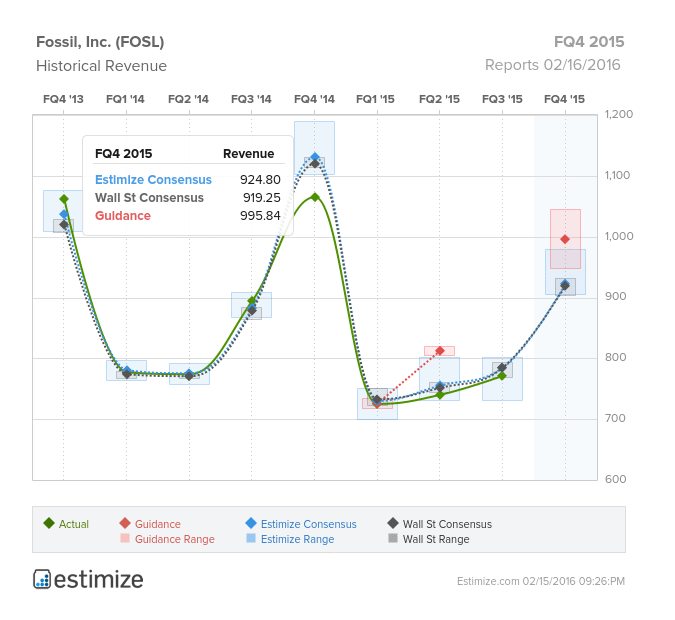The height and width of the screenshot is (620, 675).
Task: Click the FQ4 '13 green Actual data point
Action: pos(64,199)
